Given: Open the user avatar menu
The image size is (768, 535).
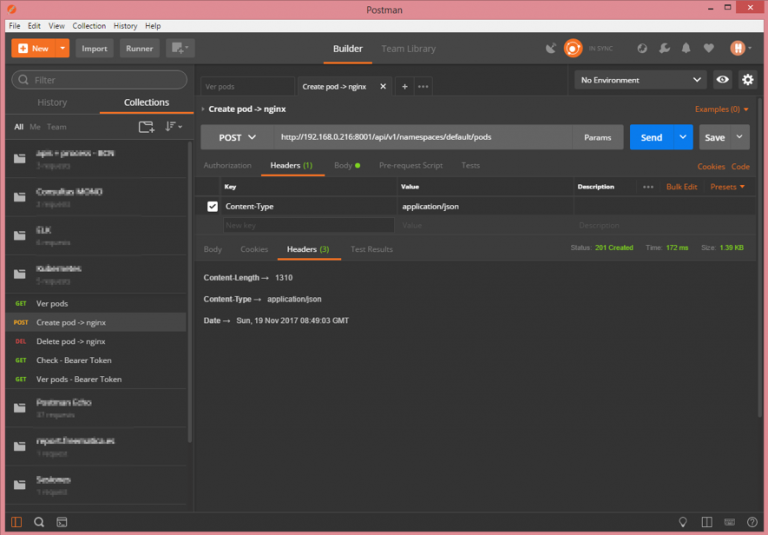Looking at the screenshot, I should point(740,48).
